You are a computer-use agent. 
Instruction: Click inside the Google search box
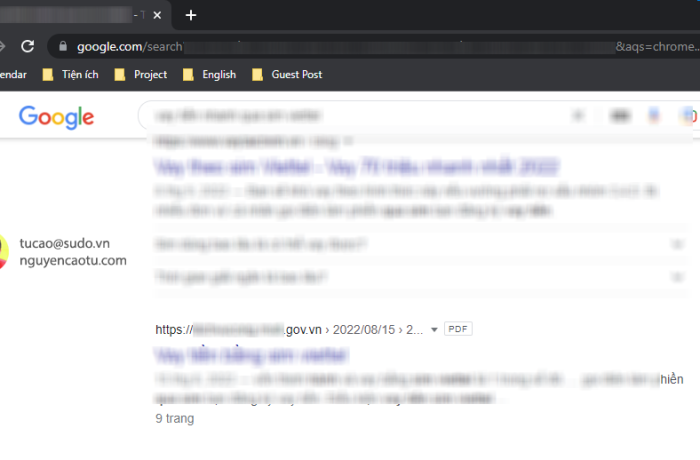click(x=350, y=116)
